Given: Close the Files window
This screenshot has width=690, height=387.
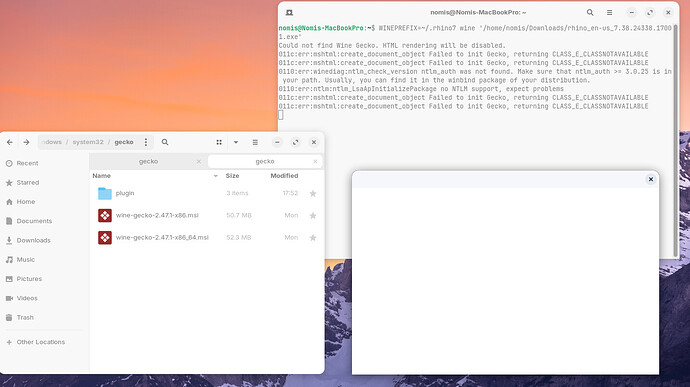Looking at the screenshot, I should click(314, 142).
